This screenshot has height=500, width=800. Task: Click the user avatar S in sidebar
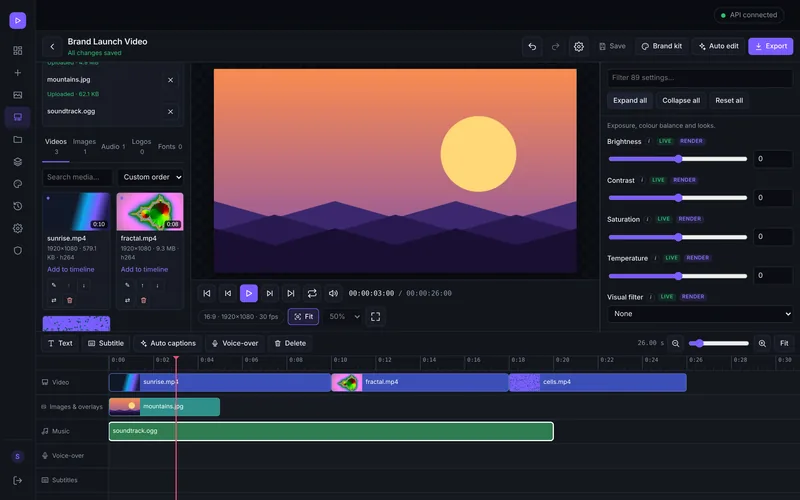click(x=17, y=457)
